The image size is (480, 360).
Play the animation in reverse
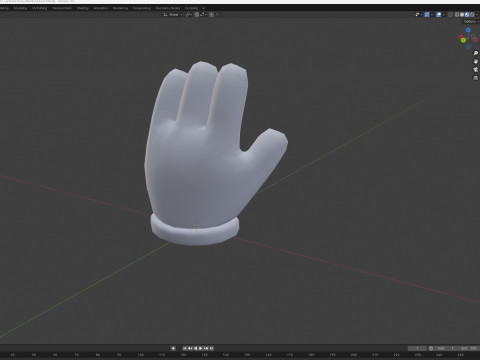pos(196,348)
